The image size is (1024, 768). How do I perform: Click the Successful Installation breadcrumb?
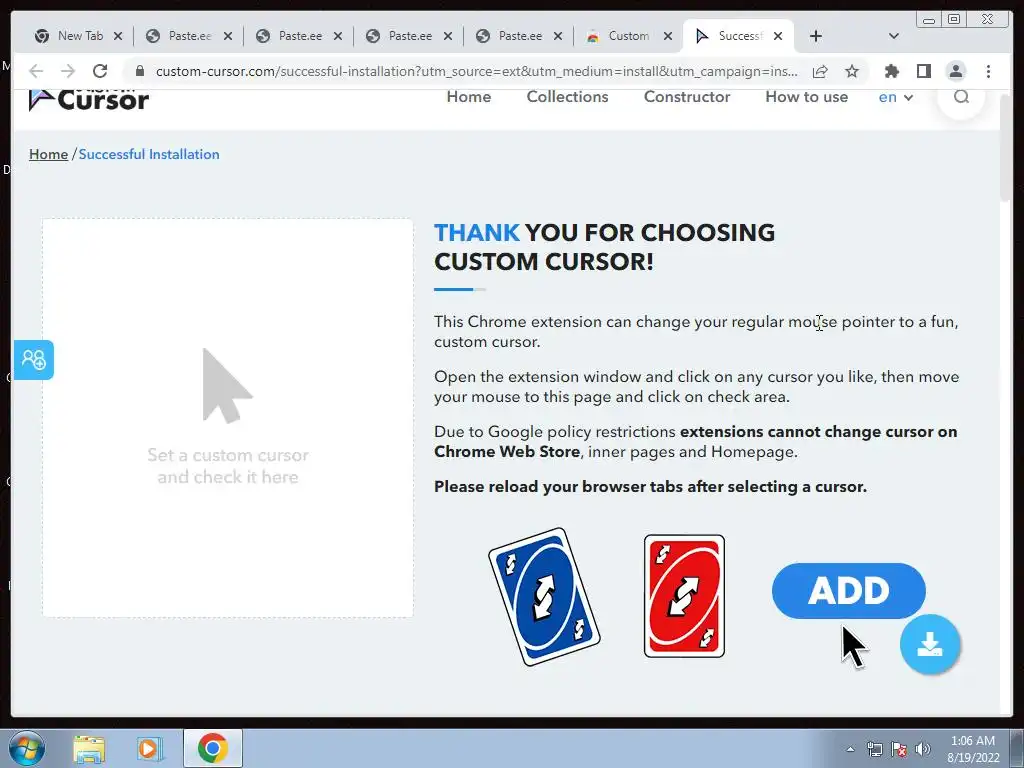pyautogui.click(x=149, y=154)
